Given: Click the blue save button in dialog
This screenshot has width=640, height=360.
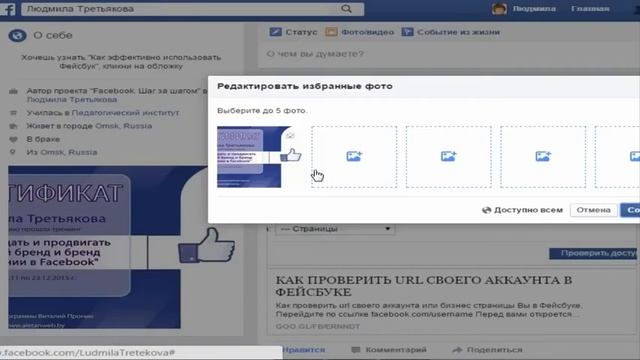Looking at the screenshot, I should click(630, 210).
